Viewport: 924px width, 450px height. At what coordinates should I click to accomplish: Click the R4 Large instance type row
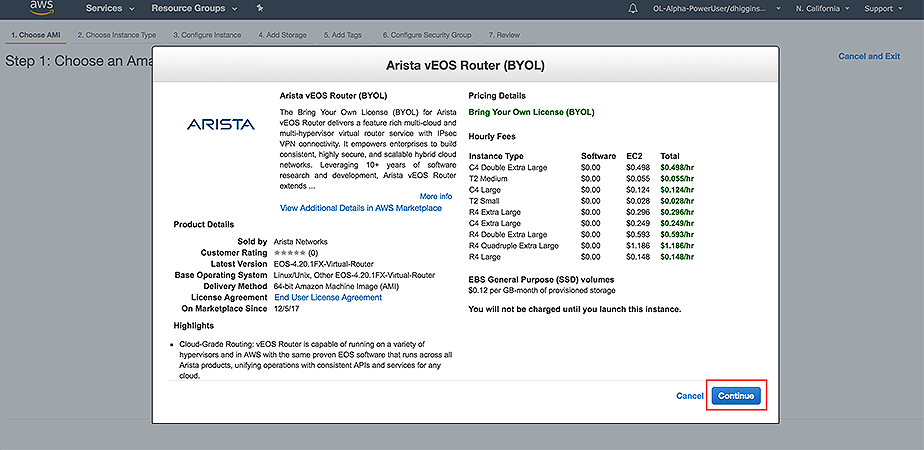click(x=582, y=257)
